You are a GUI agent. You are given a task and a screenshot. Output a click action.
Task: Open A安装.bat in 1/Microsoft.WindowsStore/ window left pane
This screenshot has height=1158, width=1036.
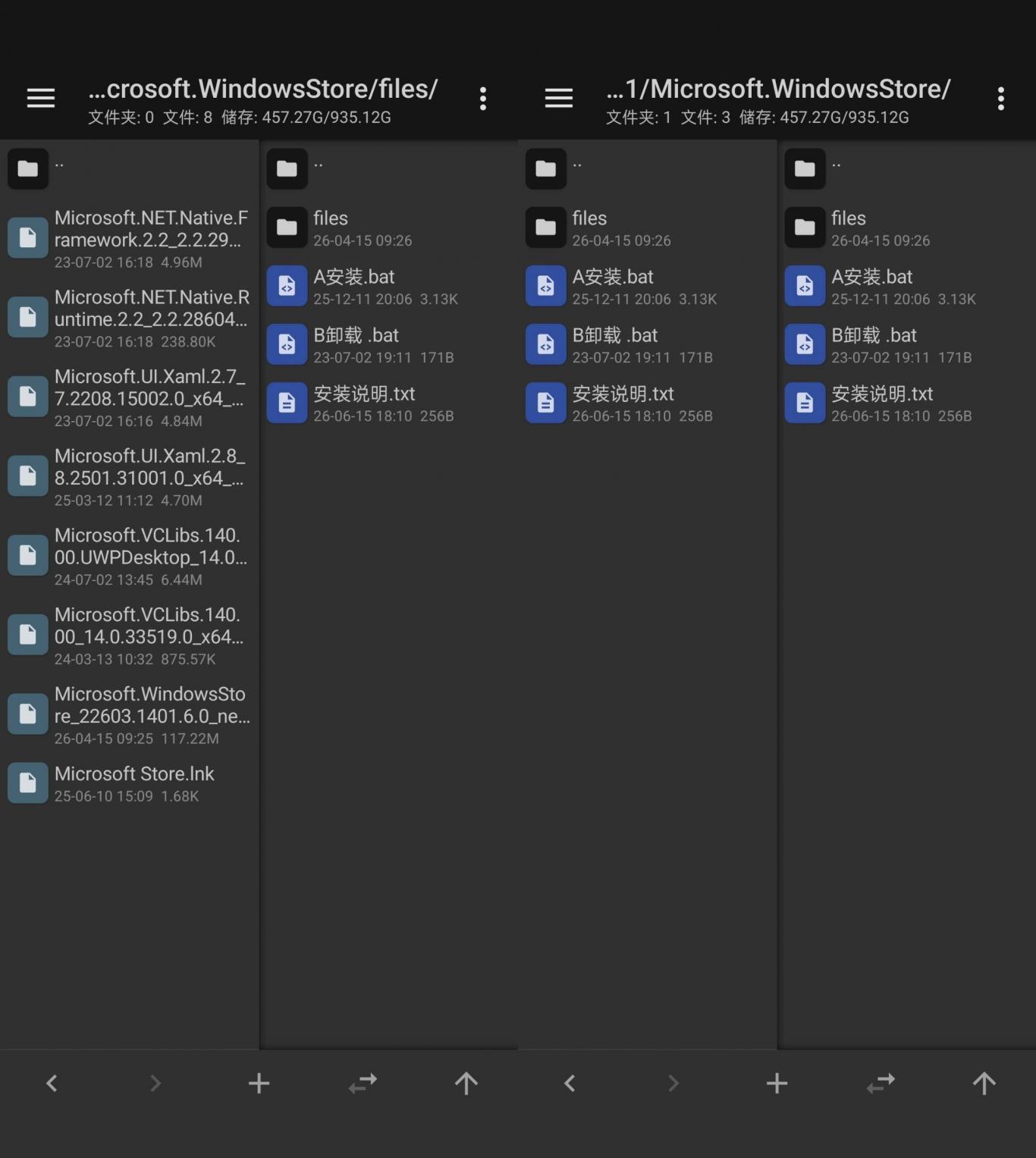(x=647, y=286)
